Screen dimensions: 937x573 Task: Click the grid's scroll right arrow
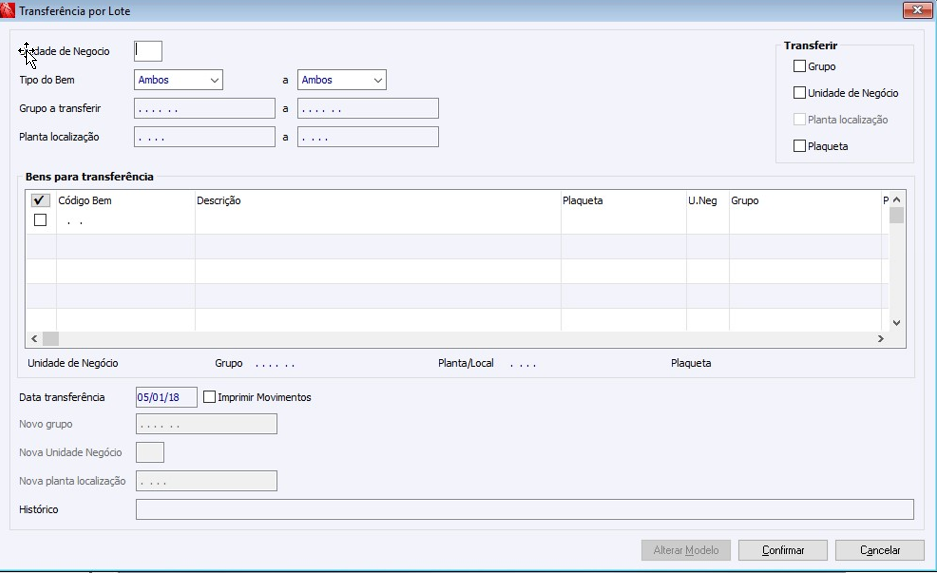(x=880, y=339)
